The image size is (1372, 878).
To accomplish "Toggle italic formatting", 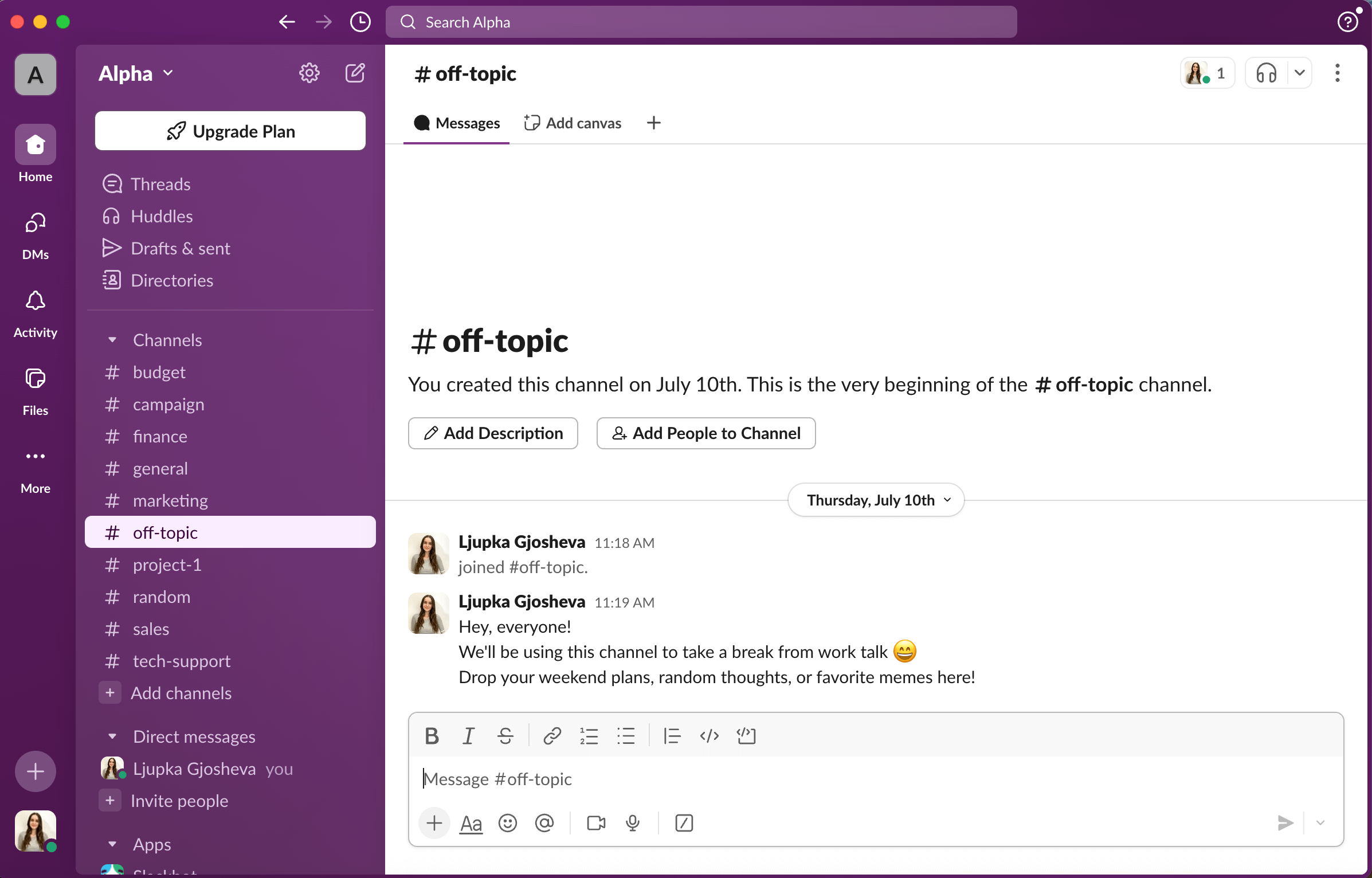I will click(468, 735).
